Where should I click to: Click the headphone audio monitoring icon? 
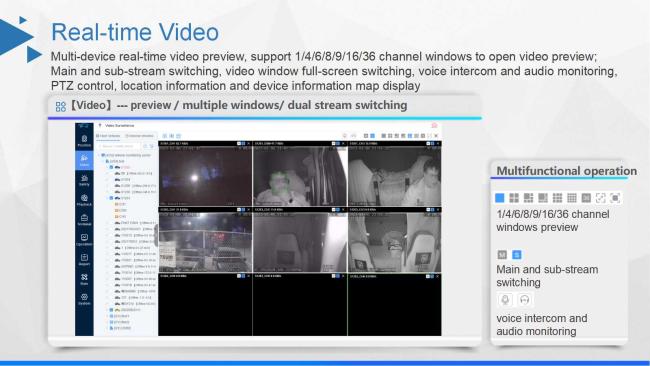click(x=524, y=299)
